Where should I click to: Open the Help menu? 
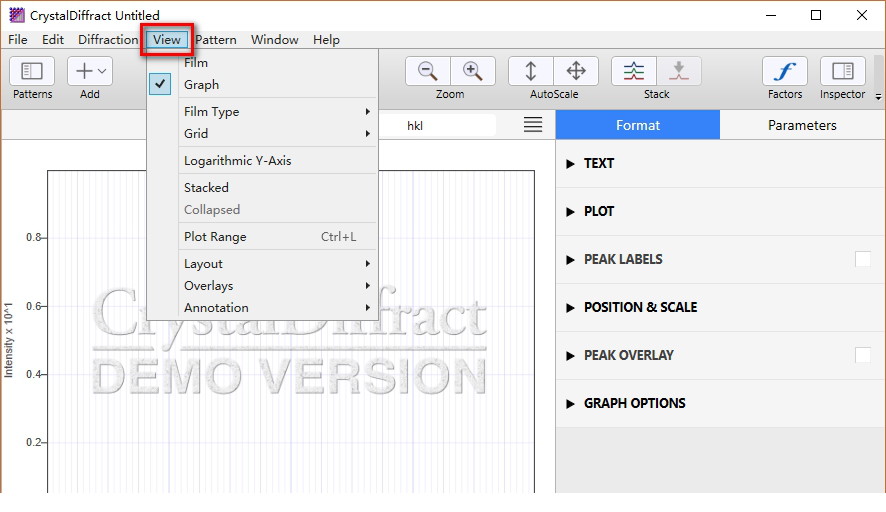point(326,40)
